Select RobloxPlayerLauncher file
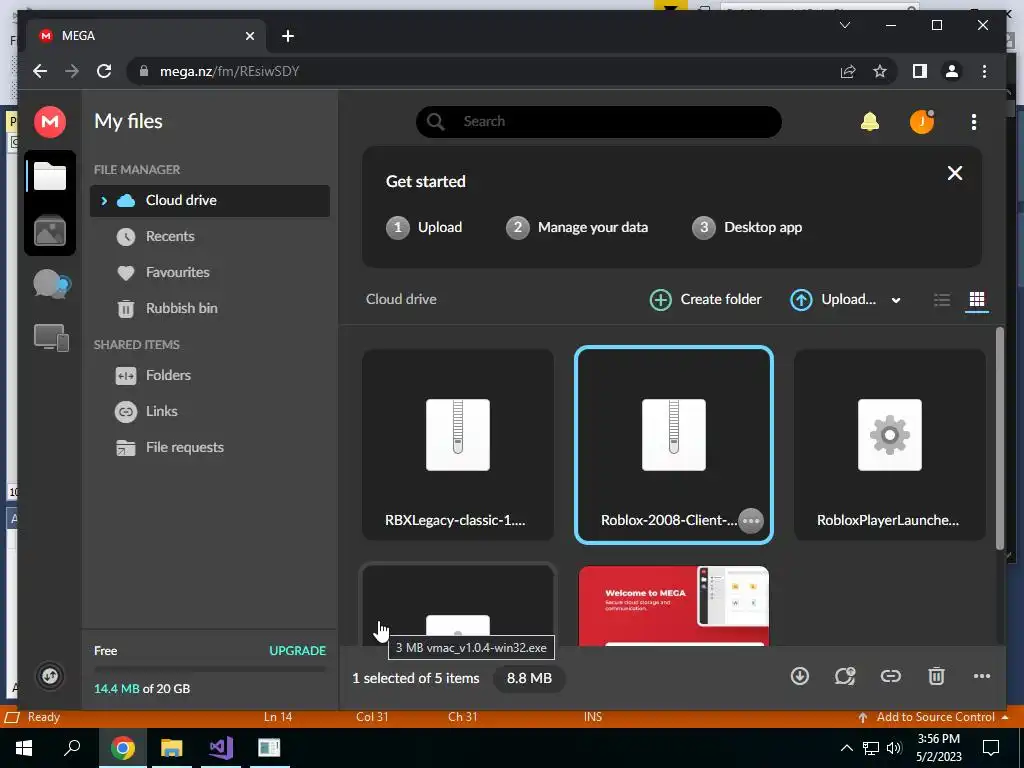 (889, 444)
